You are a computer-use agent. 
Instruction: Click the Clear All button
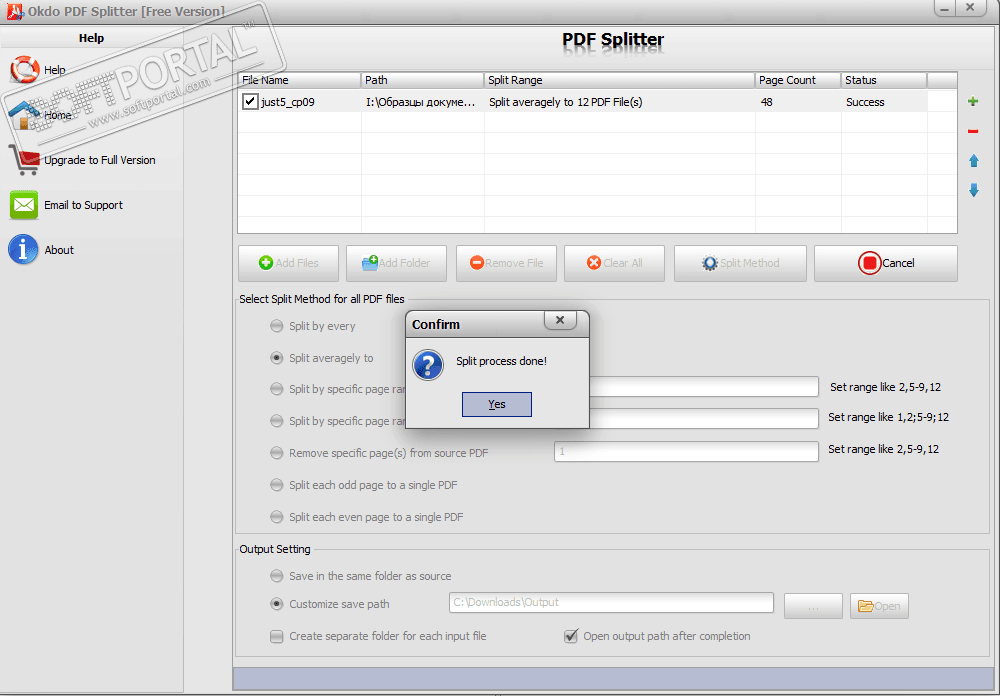click(x=614, y=263)
